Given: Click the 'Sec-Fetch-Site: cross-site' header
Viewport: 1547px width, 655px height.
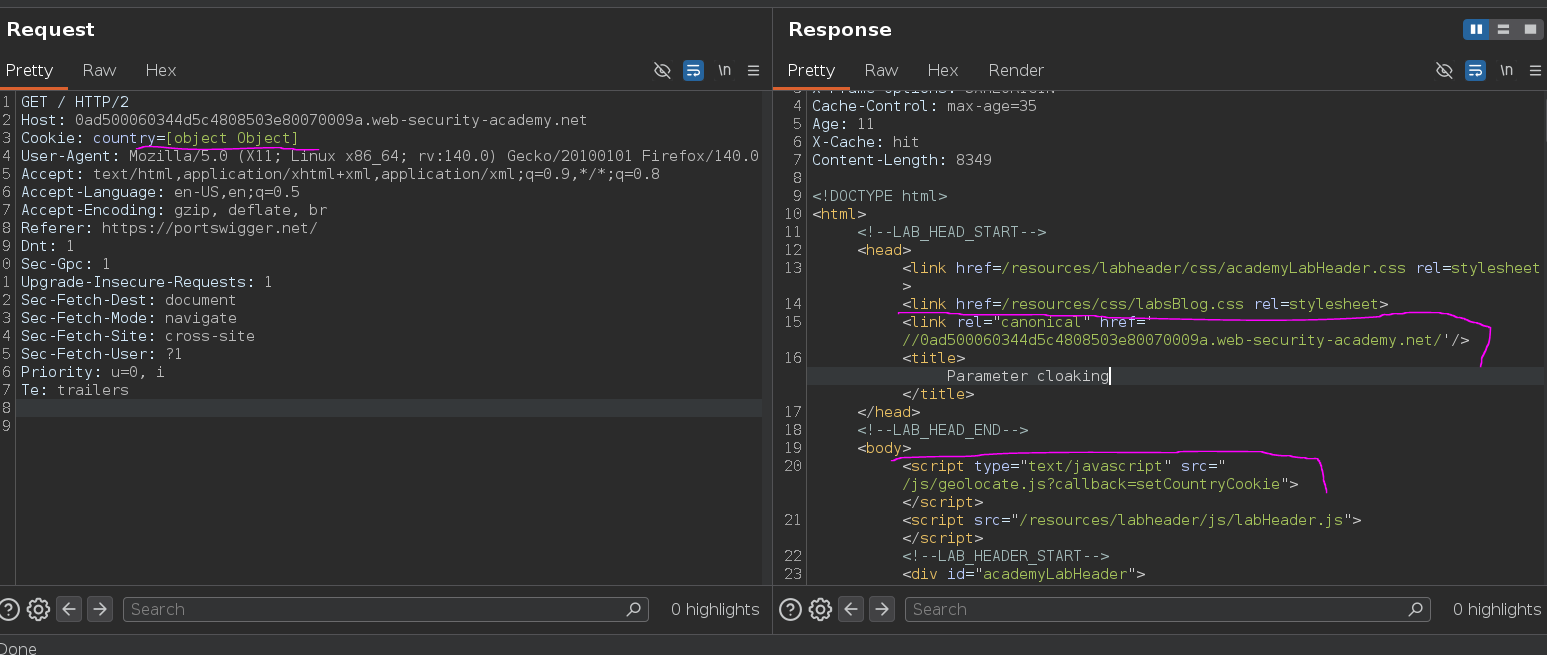Looking at the screenshot, I should coord(138,336).
